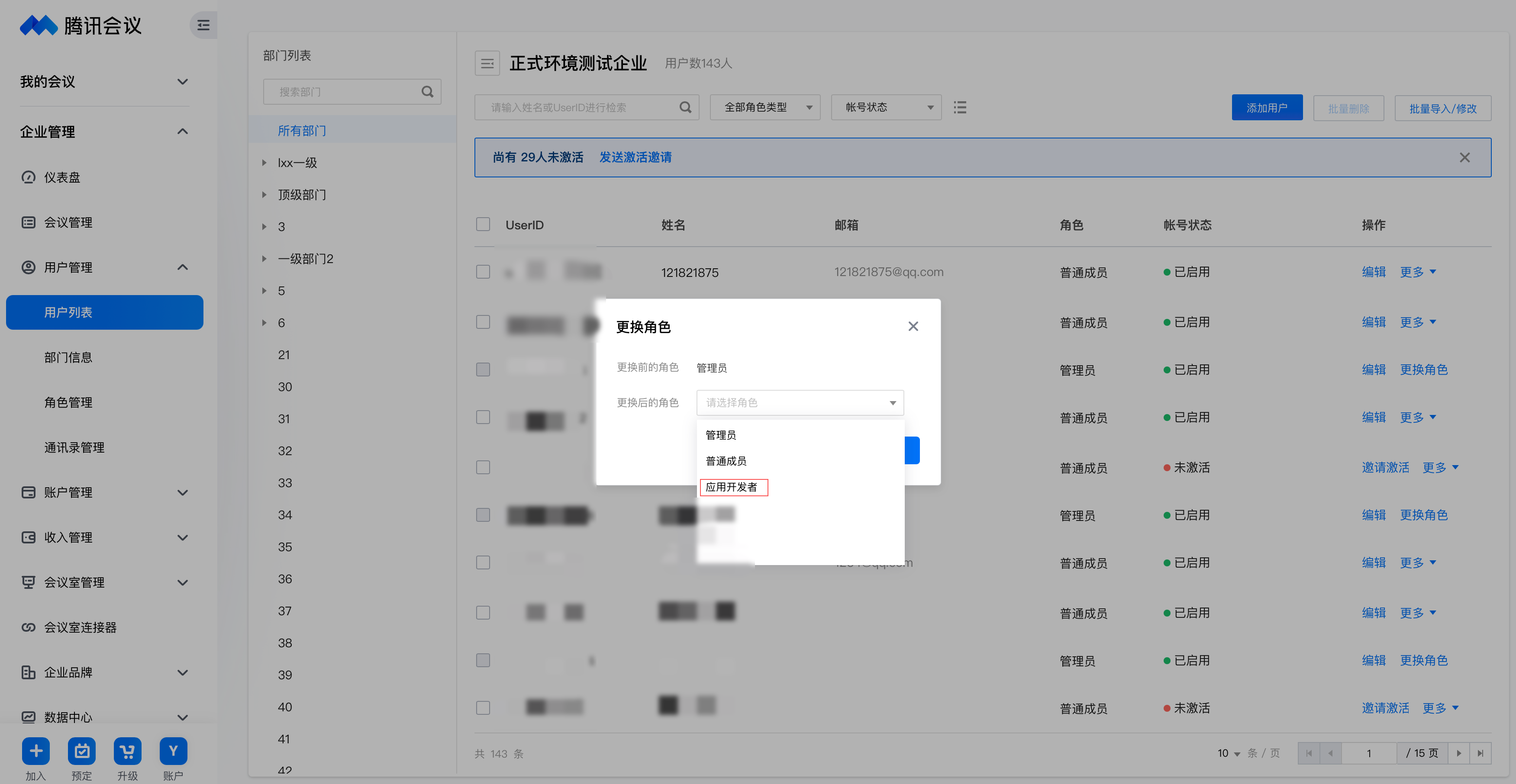The image size is (1516, 784).
Task: Click the user search magnifier icon
Action: pos(685,107)
